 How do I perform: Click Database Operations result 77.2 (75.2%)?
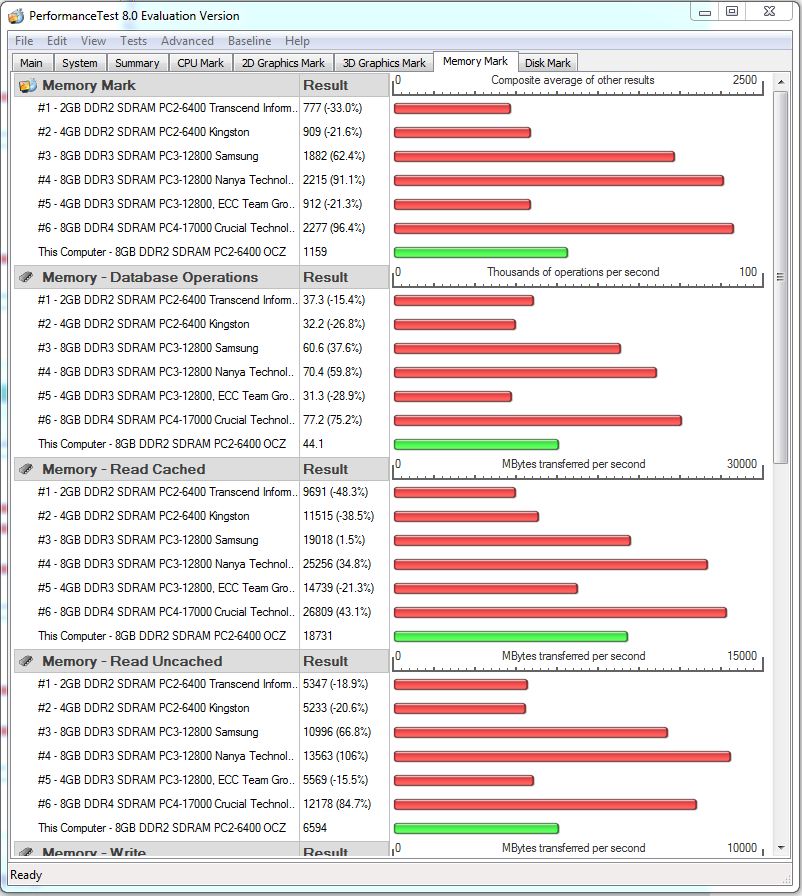[x=332, y=420]
